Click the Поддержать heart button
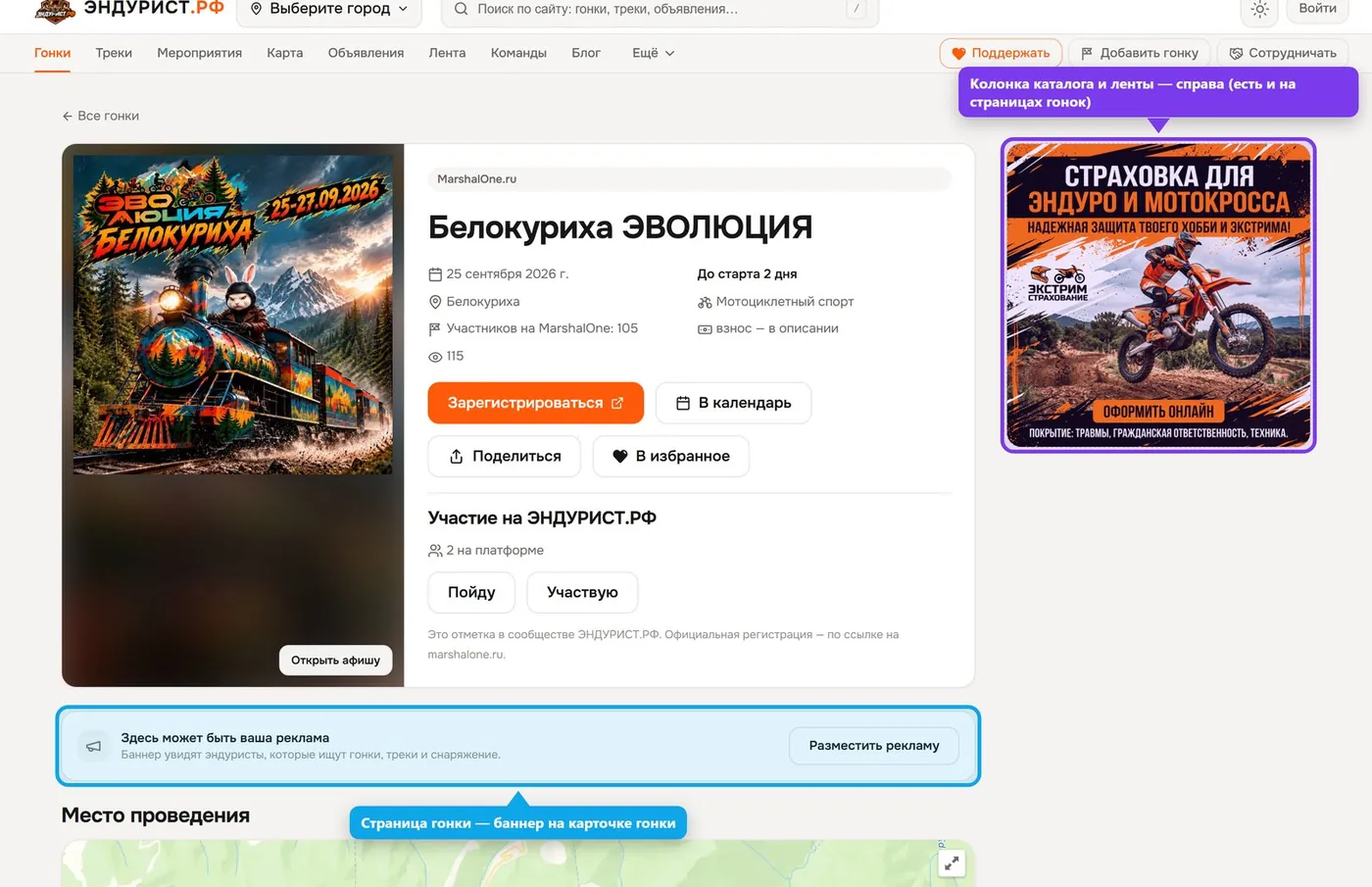 [x=1001, y=53]
